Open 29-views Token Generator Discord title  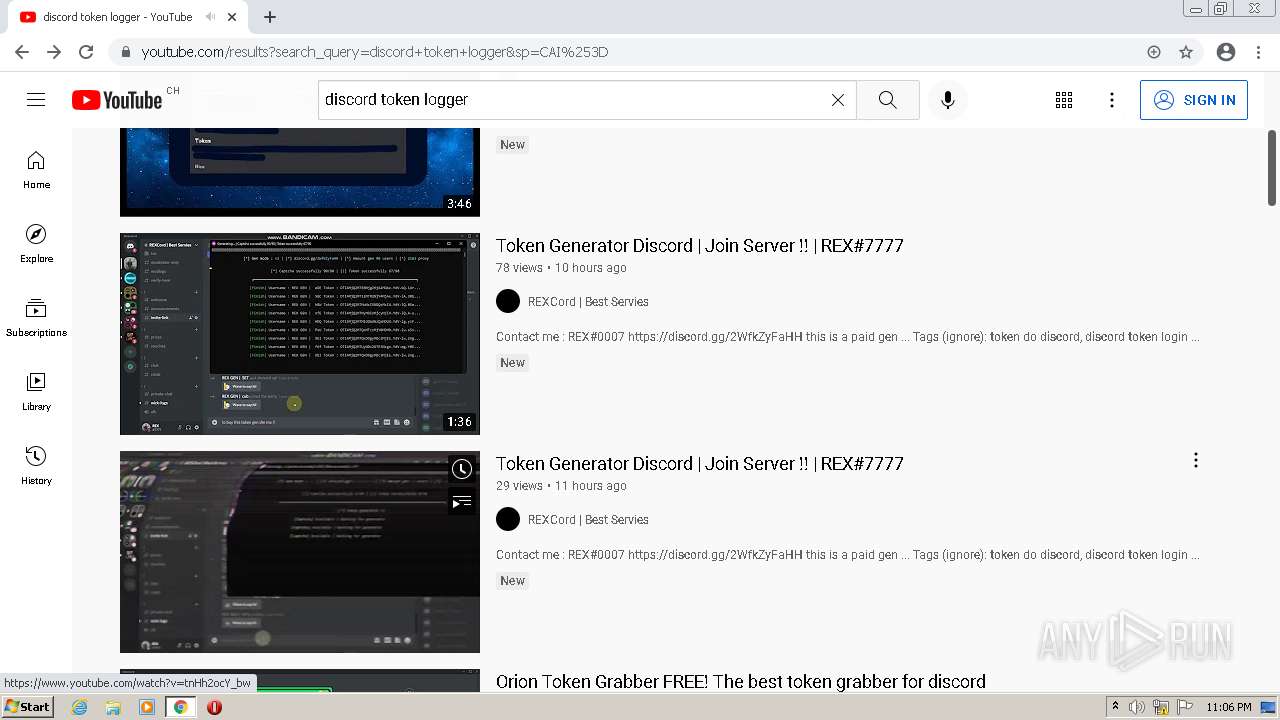pyautogui.click(x=700, y=464)
